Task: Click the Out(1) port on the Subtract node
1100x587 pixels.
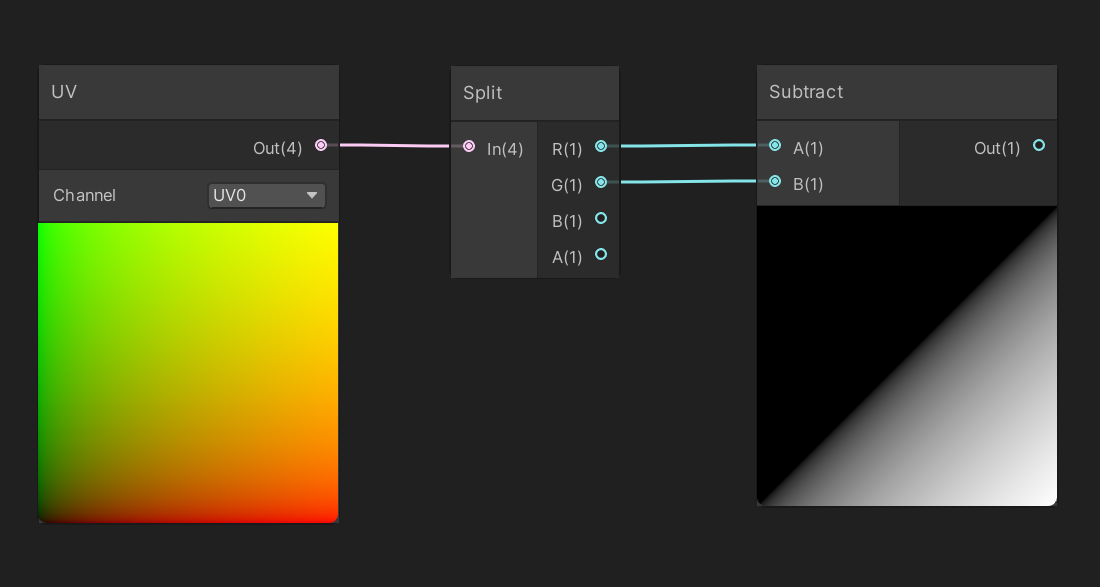Action: coord(1038,145)
